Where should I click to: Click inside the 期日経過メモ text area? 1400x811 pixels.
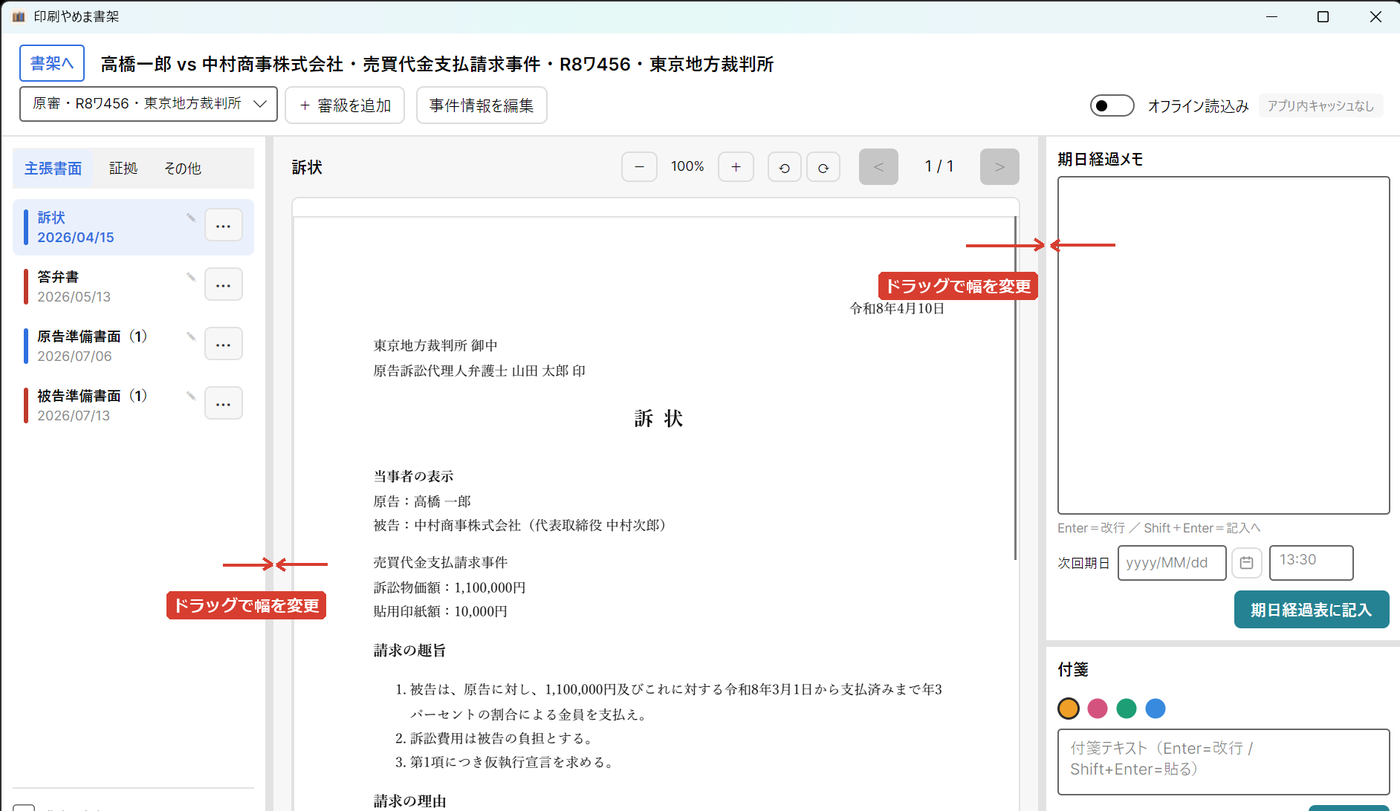coord(1223,345)
